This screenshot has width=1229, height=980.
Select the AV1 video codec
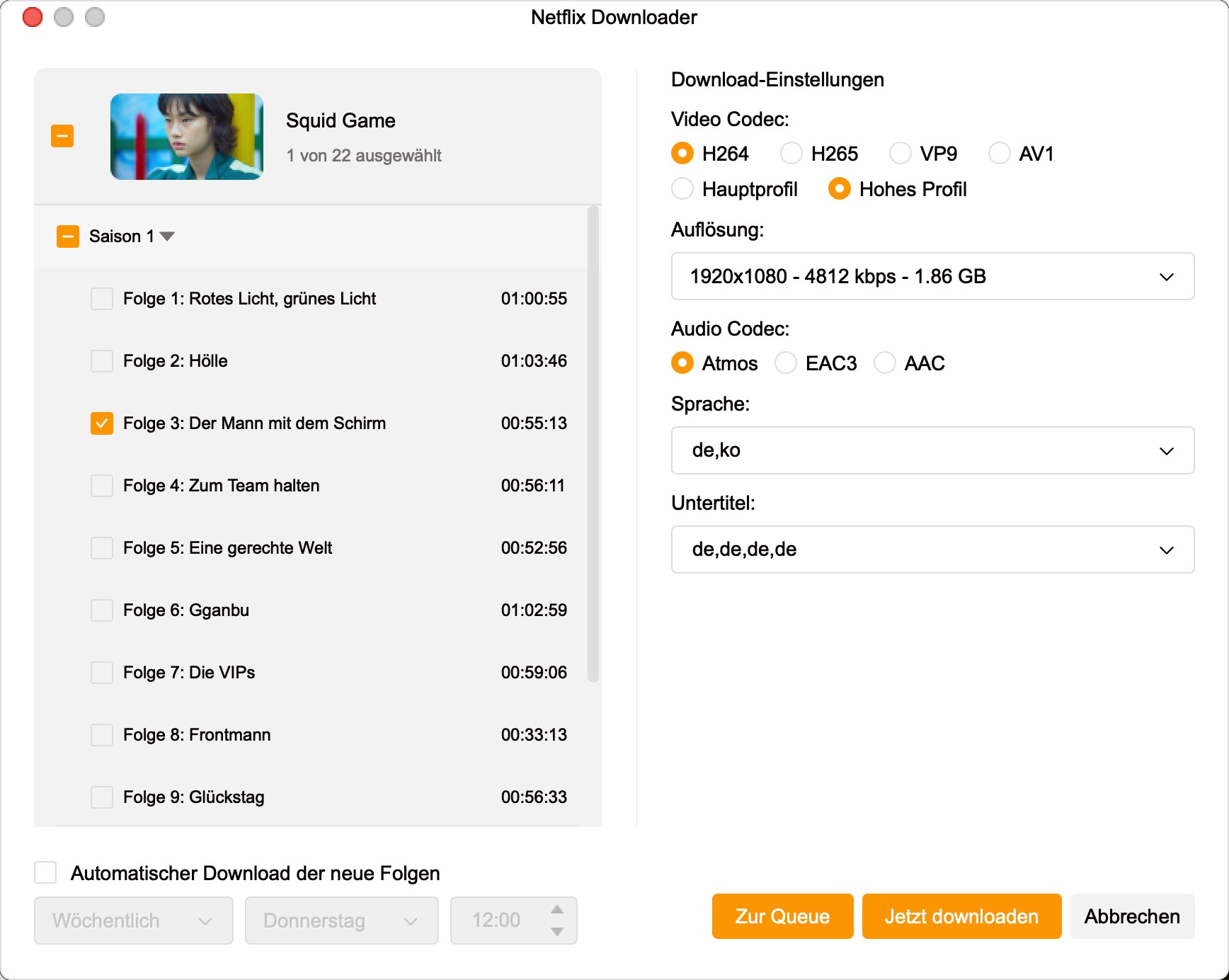point(1000,153)
